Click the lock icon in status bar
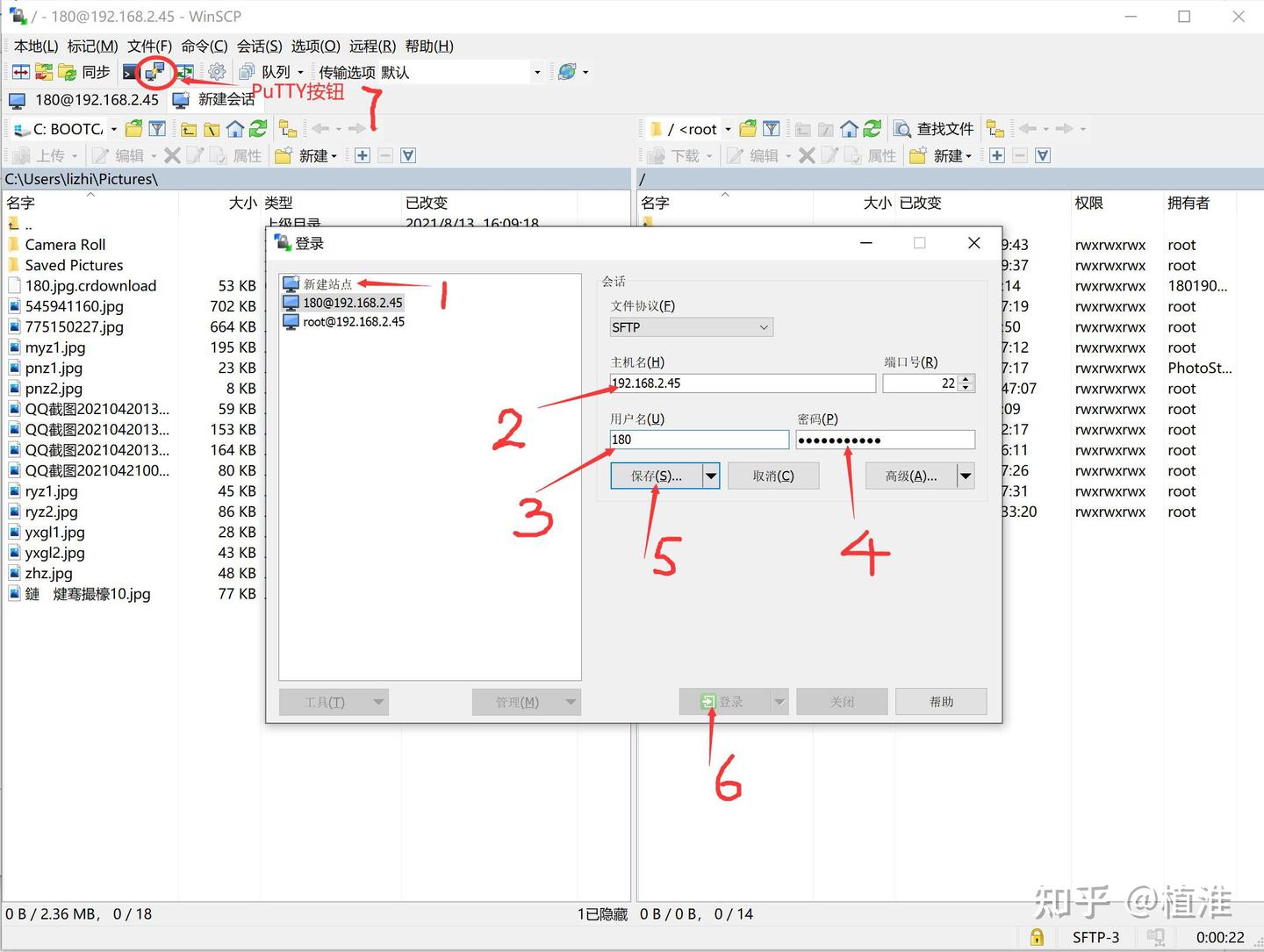 click(1037, 937)
